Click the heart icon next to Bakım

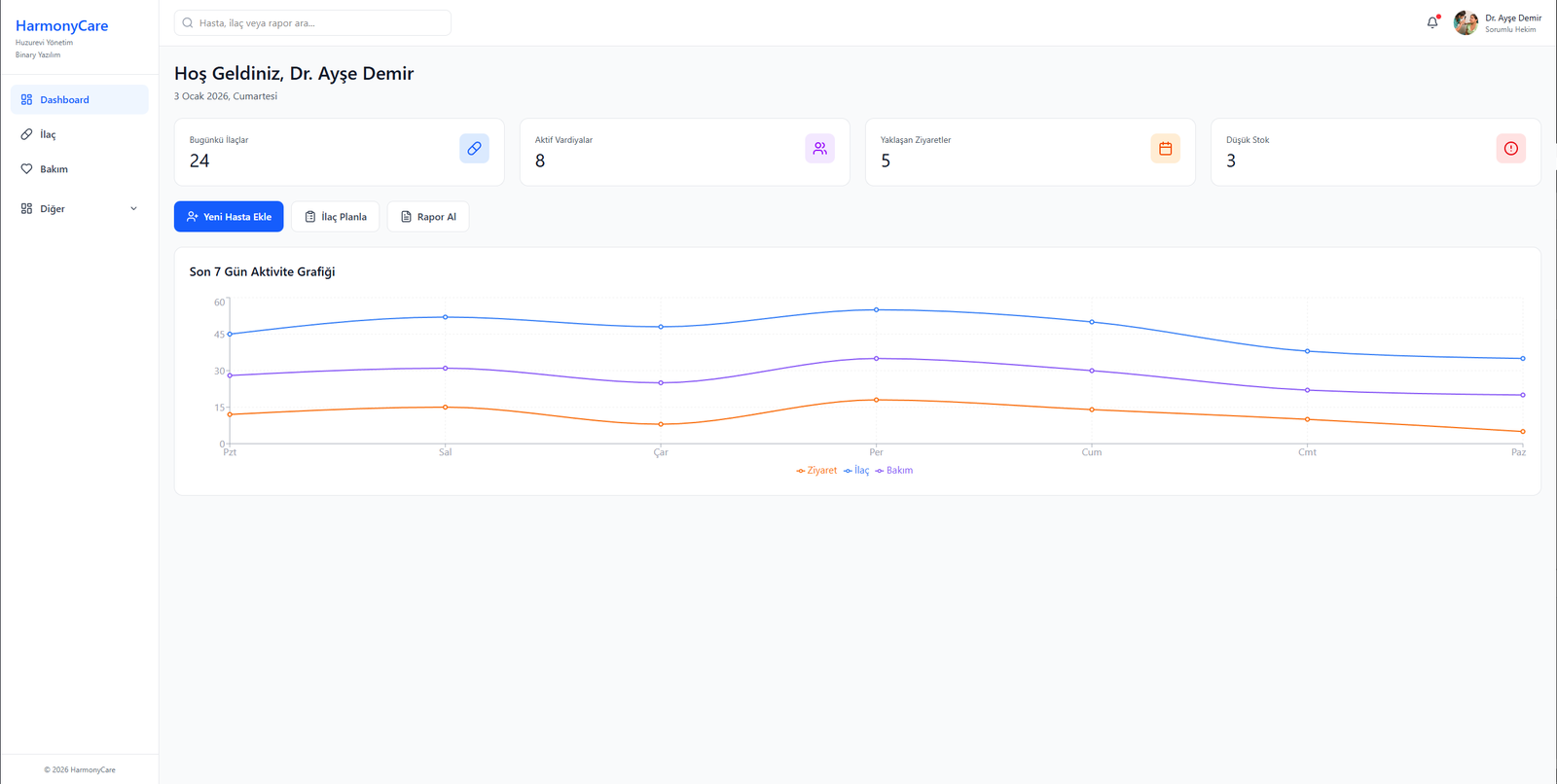(x=26, y=169)
